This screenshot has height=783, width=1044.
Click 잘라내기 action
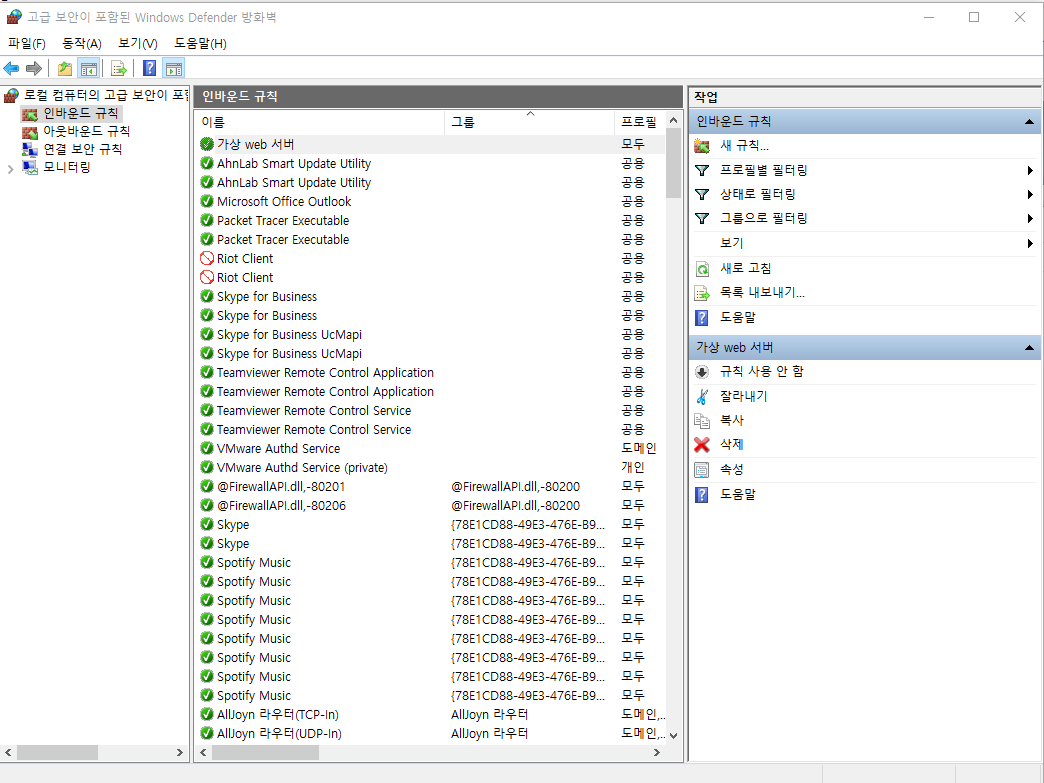[x=744, y=396]
